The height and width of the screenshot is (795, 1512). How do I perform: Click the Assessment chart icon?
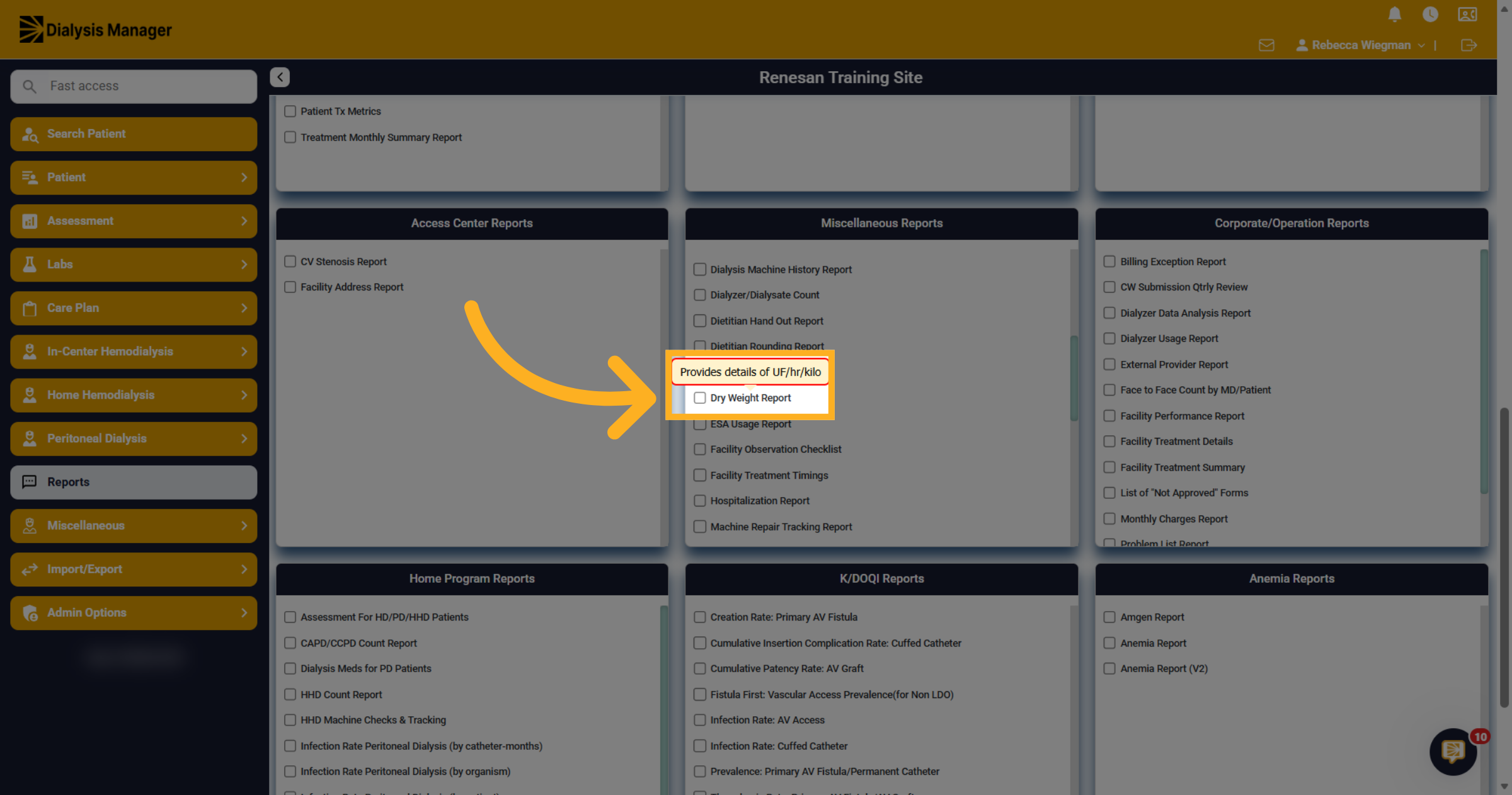tap(30, 221)
